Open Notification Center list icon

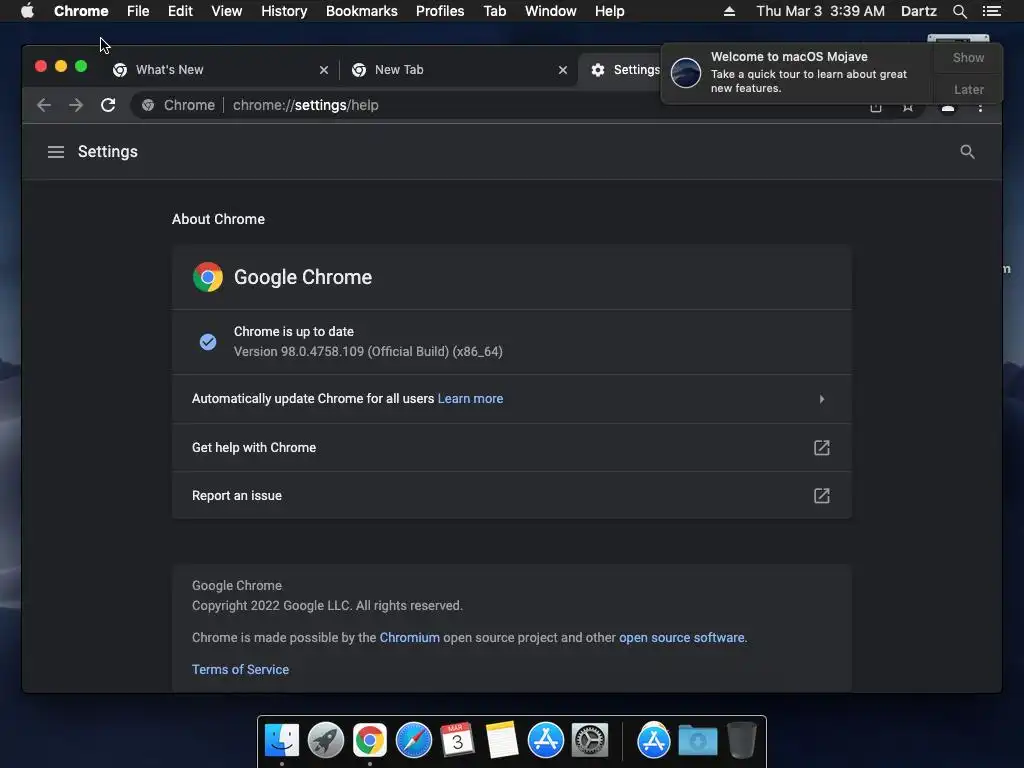tap(991, 11)
